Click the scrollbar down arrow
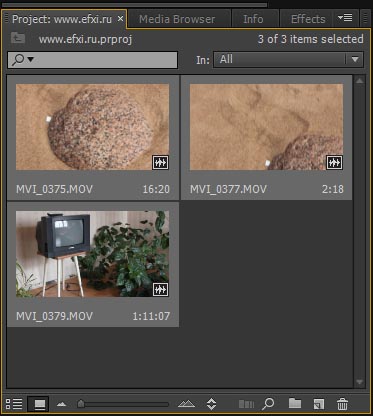373x416 pixels. [359, 382]
